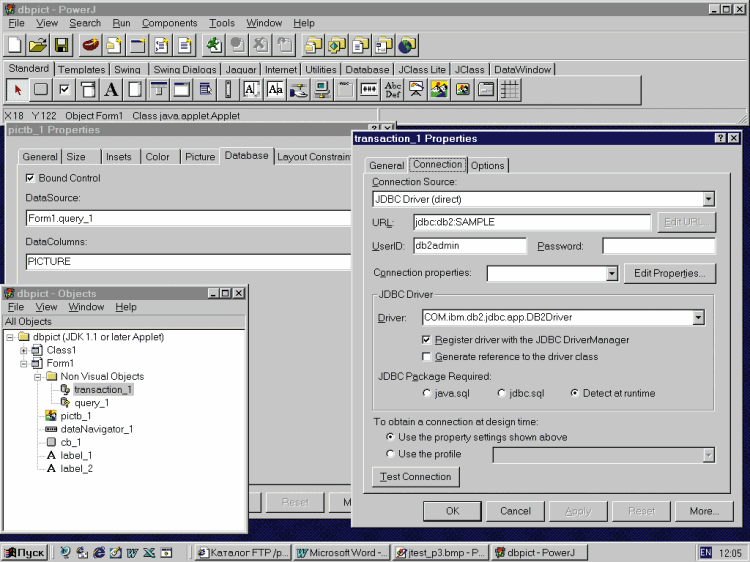Click the running man Run icon

click(x=213, y=45)
